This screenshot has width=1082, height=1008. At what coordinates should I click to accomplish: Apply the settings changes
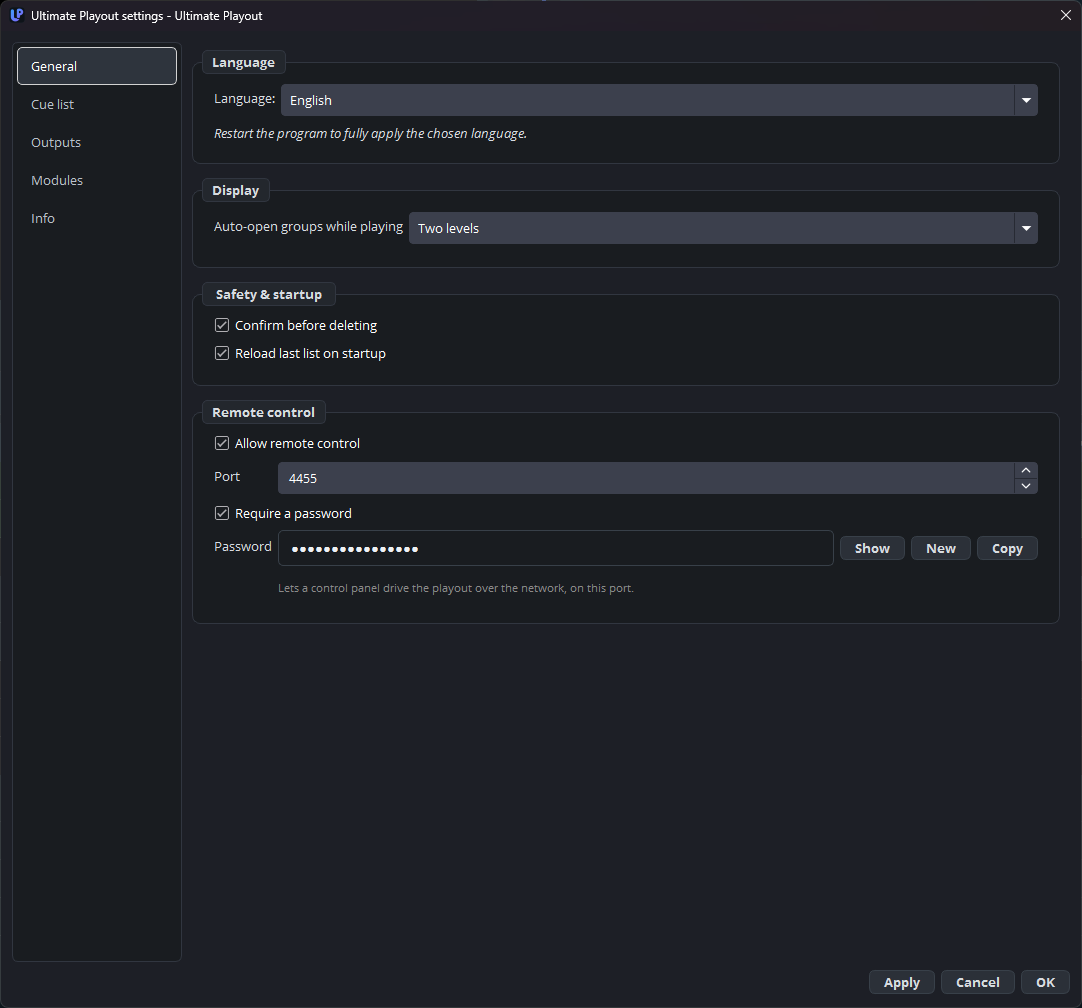(x=901, y=982)
